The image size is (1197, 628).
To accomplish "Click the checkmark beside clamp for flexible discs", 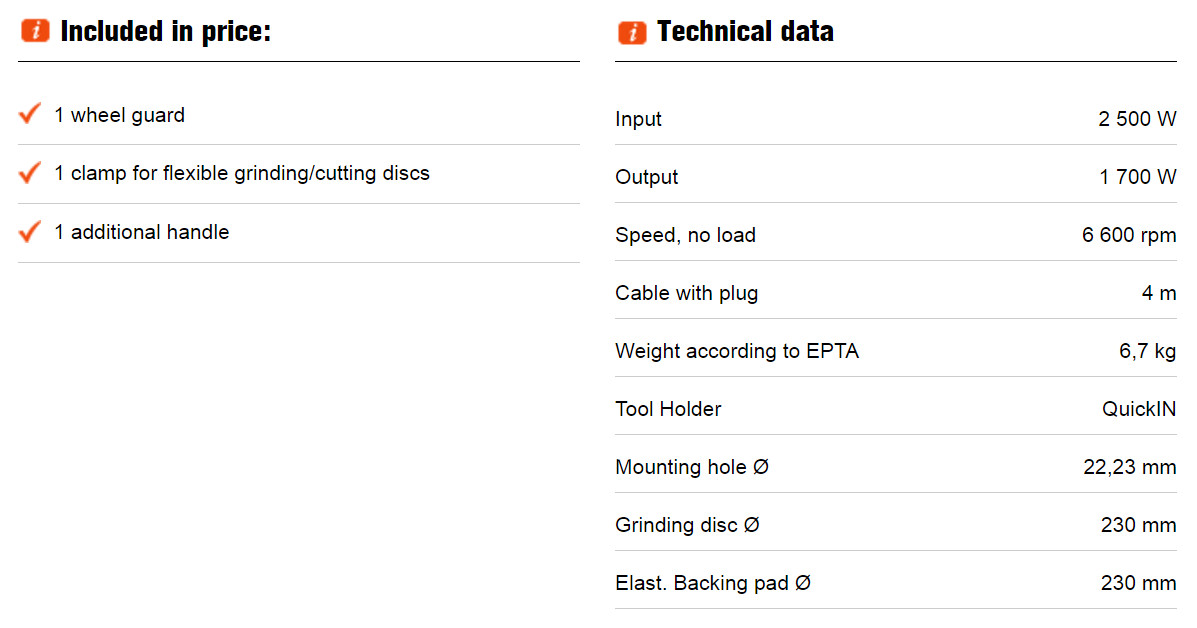I will pos(30,172).
